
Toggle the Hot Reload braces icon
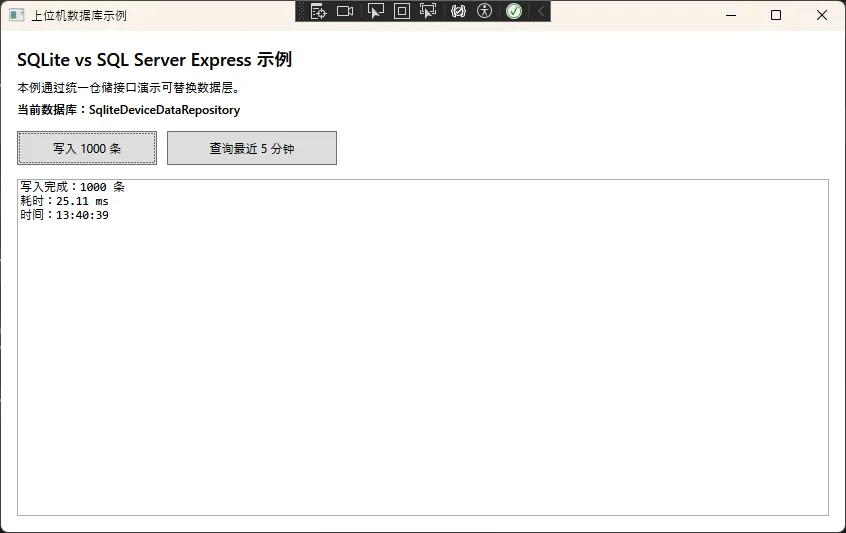click(x=458, y=11)
